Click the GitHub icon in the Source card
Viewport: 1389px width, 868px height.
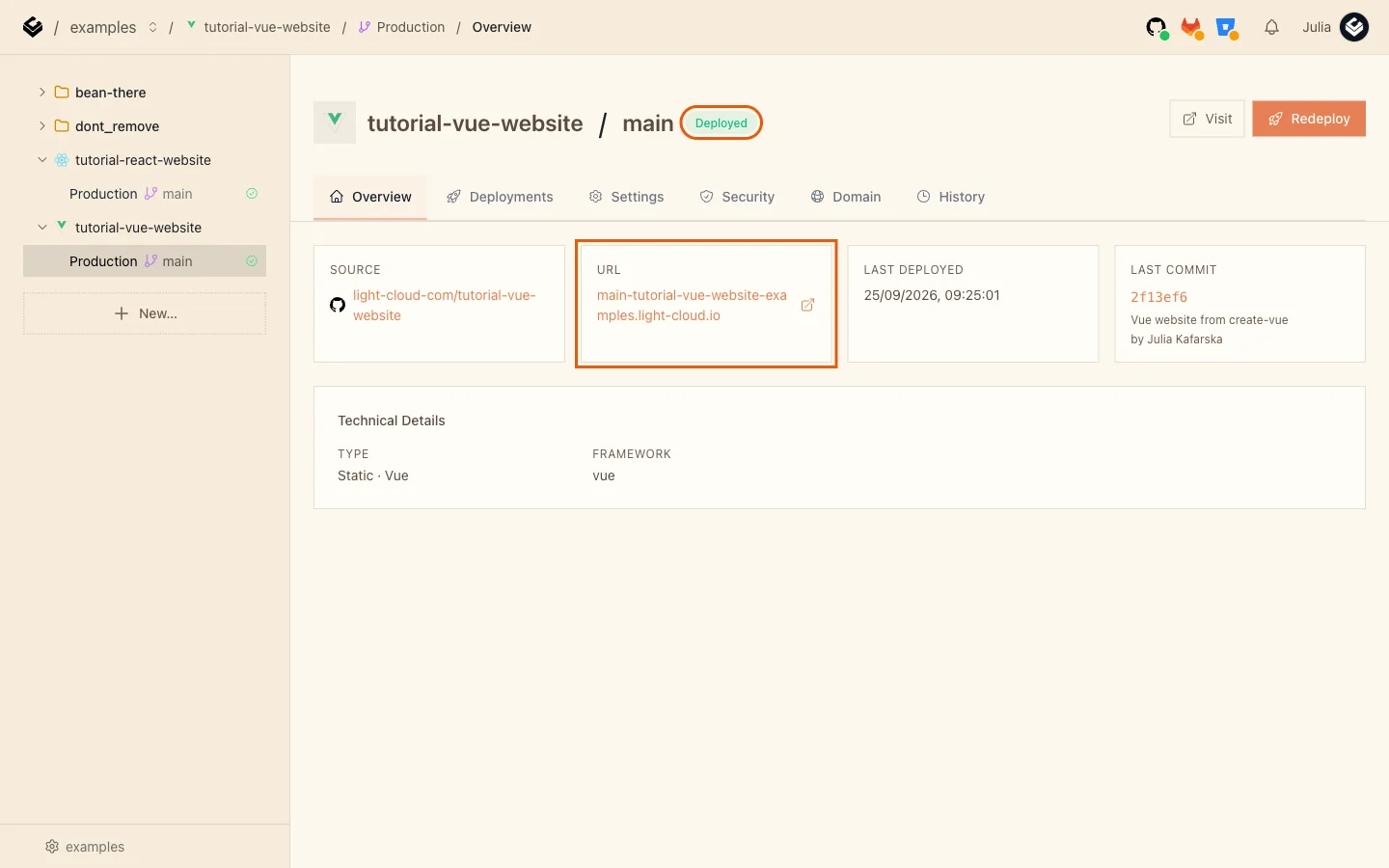[338, 305]
